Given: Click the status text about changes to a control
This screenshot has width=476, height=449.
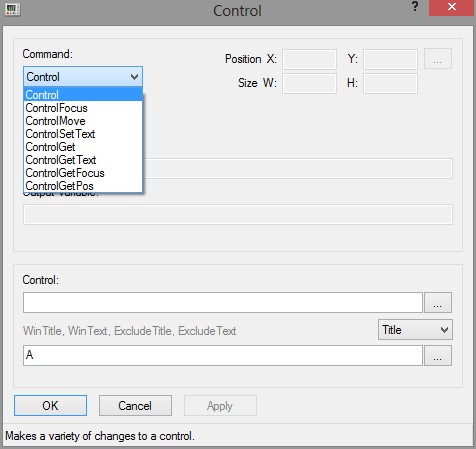Looking at the screenshot, I should pyautogui.click(x=100, y=436).
